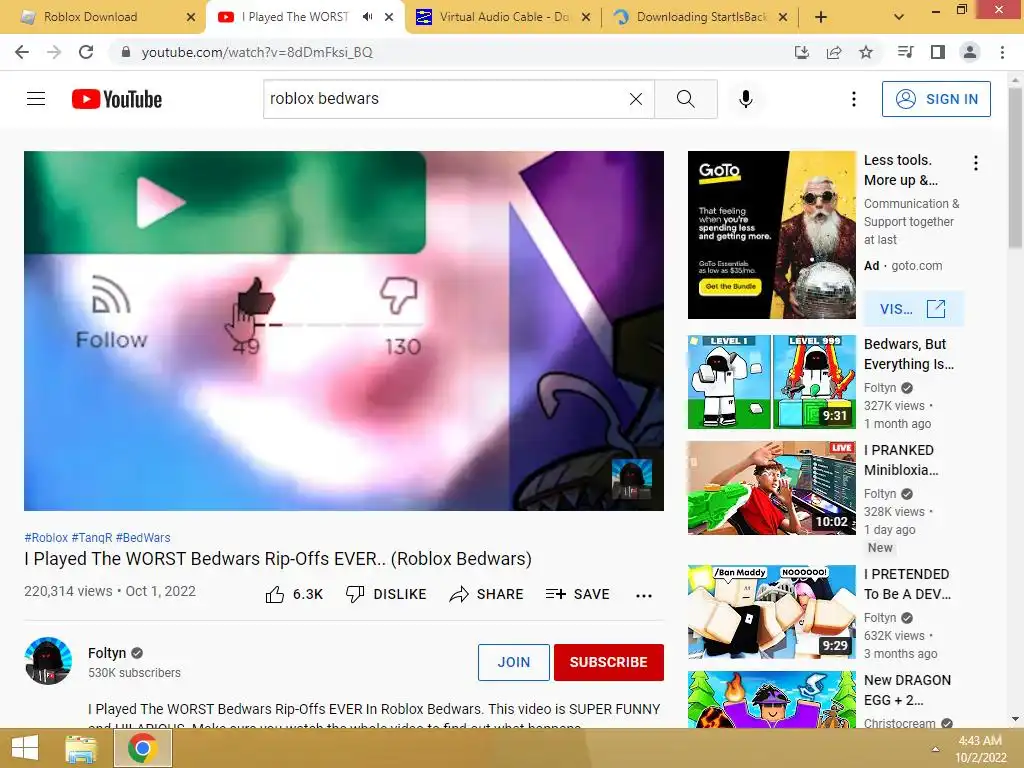1024x768 pixels.
Task: Open the Chrome three-dot menu
Action: point(1002,52)
